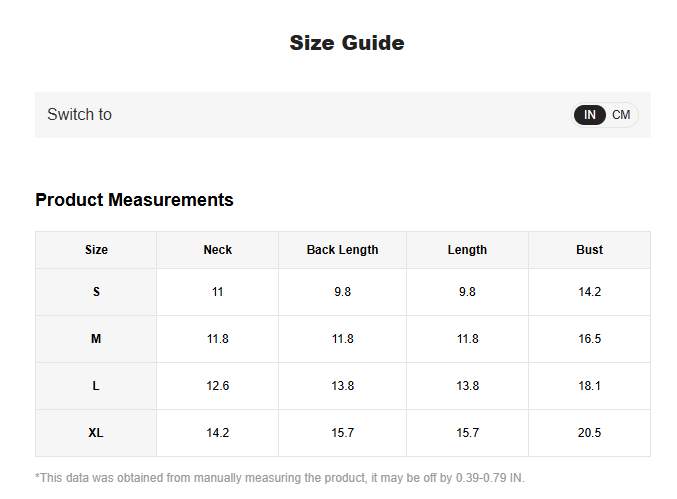The image size is (677, 499).
Task: Click the Bust value 16.5
Action: point(589,339)
